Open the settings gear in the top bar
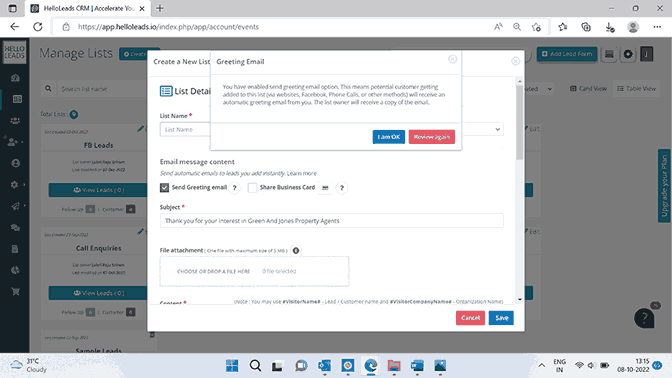 [x=628, y=54]
